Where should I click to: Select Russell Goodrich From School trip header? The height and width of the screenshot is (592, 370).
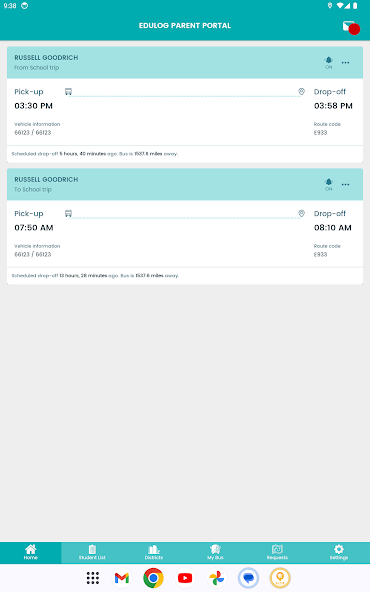185,63
